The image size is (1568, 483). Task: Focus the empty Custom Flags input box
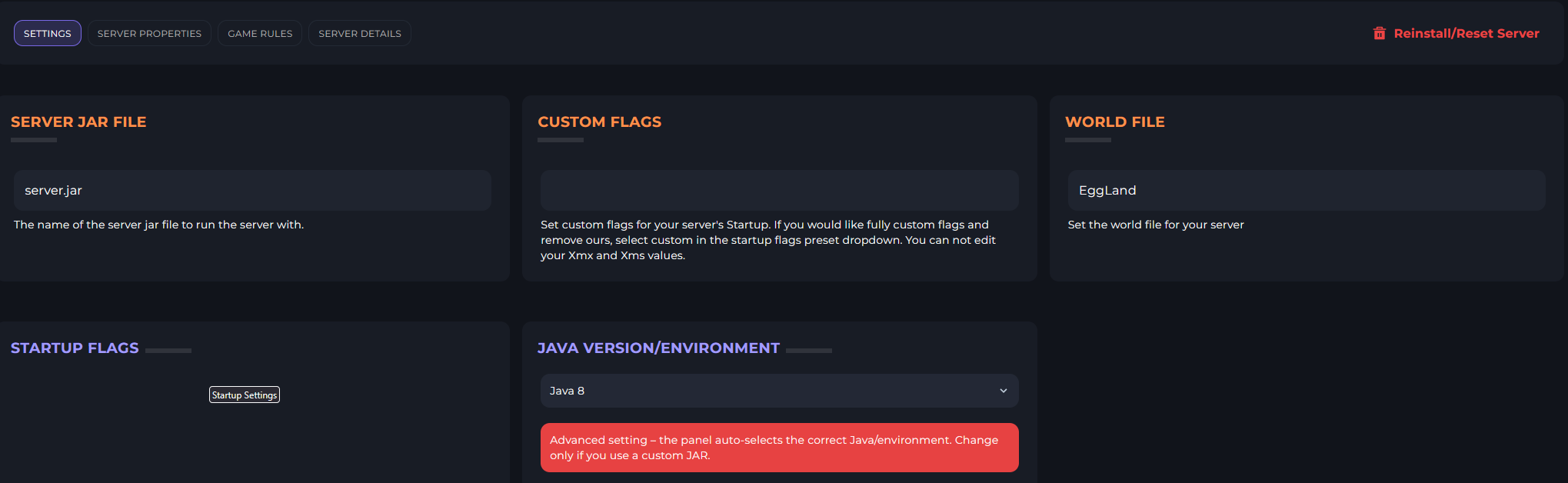pyautogui.click(x=779, y=190)
